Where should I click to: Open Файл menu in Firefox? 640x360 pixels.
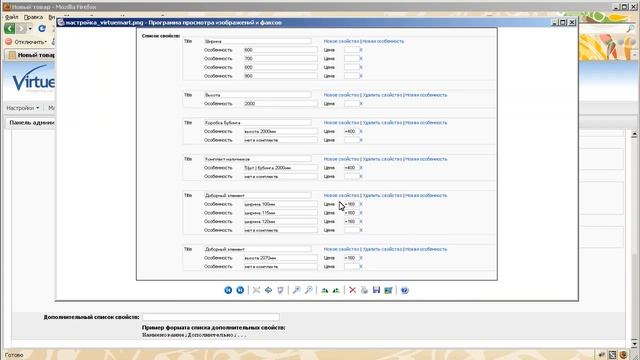pyautogui.click(x=12, y=17)
